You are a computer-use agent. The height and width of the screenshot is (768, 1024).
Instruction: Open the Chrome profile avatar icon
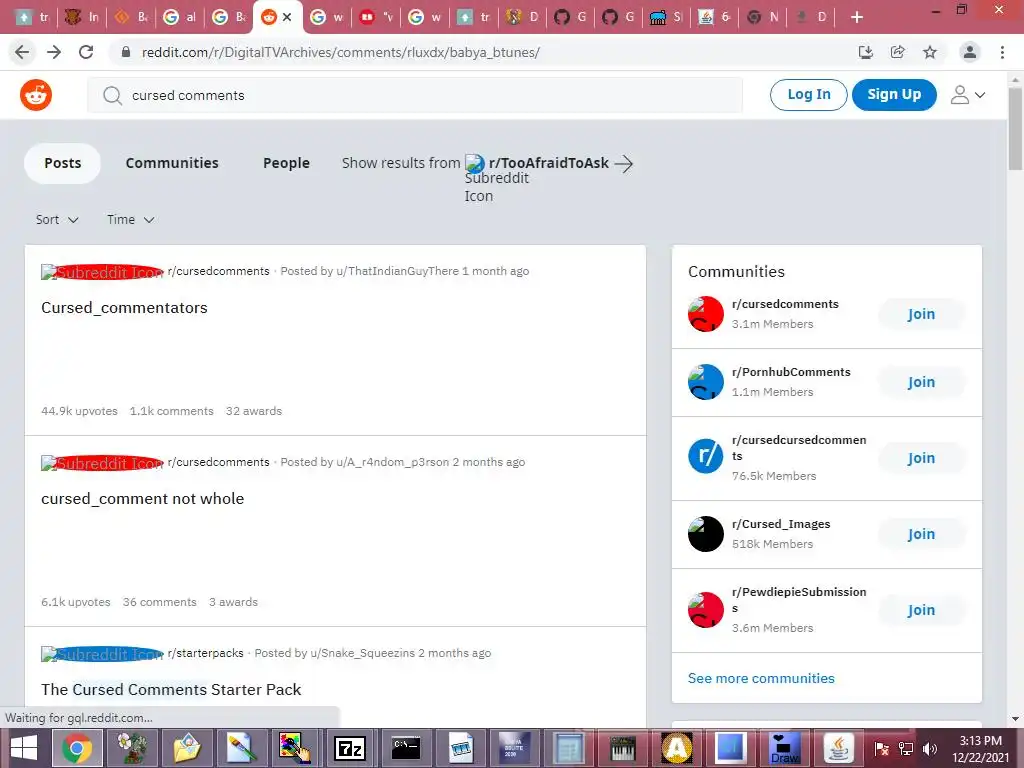(970, 52)
